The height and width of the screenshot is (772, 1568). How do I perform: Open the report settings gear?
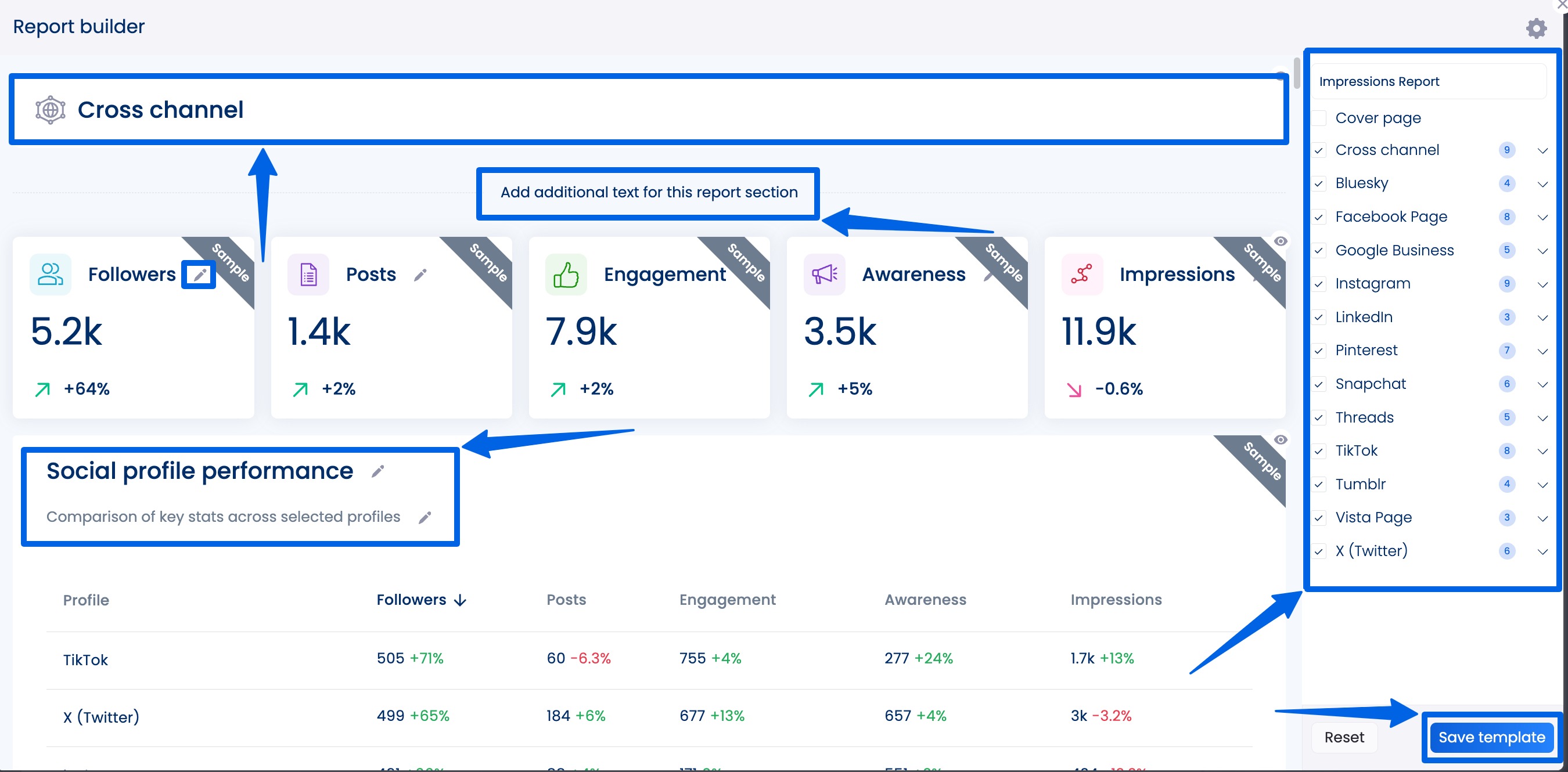click(1536, 27)
